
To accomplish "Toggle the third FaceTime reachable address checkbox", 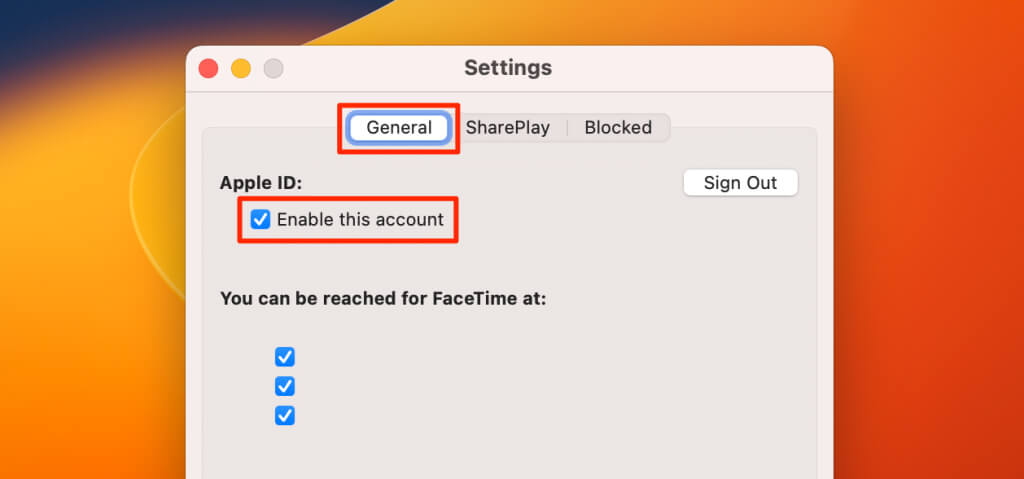I will tap(285, 416).
